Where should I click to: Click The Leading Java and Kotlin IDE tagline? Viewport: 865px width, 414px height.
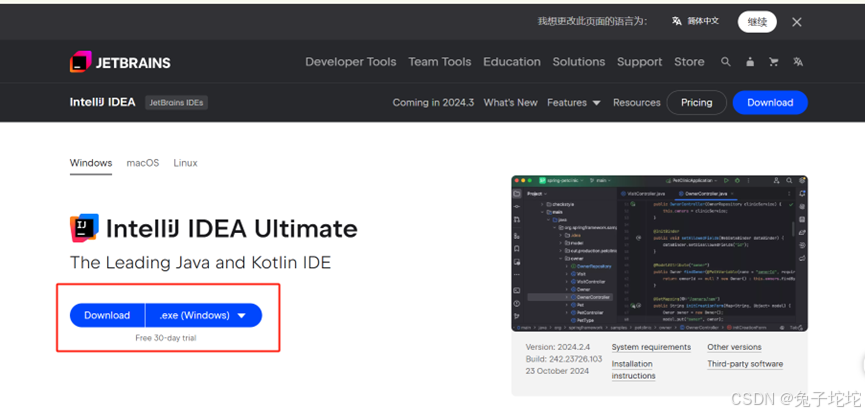(x=200, y=263)
